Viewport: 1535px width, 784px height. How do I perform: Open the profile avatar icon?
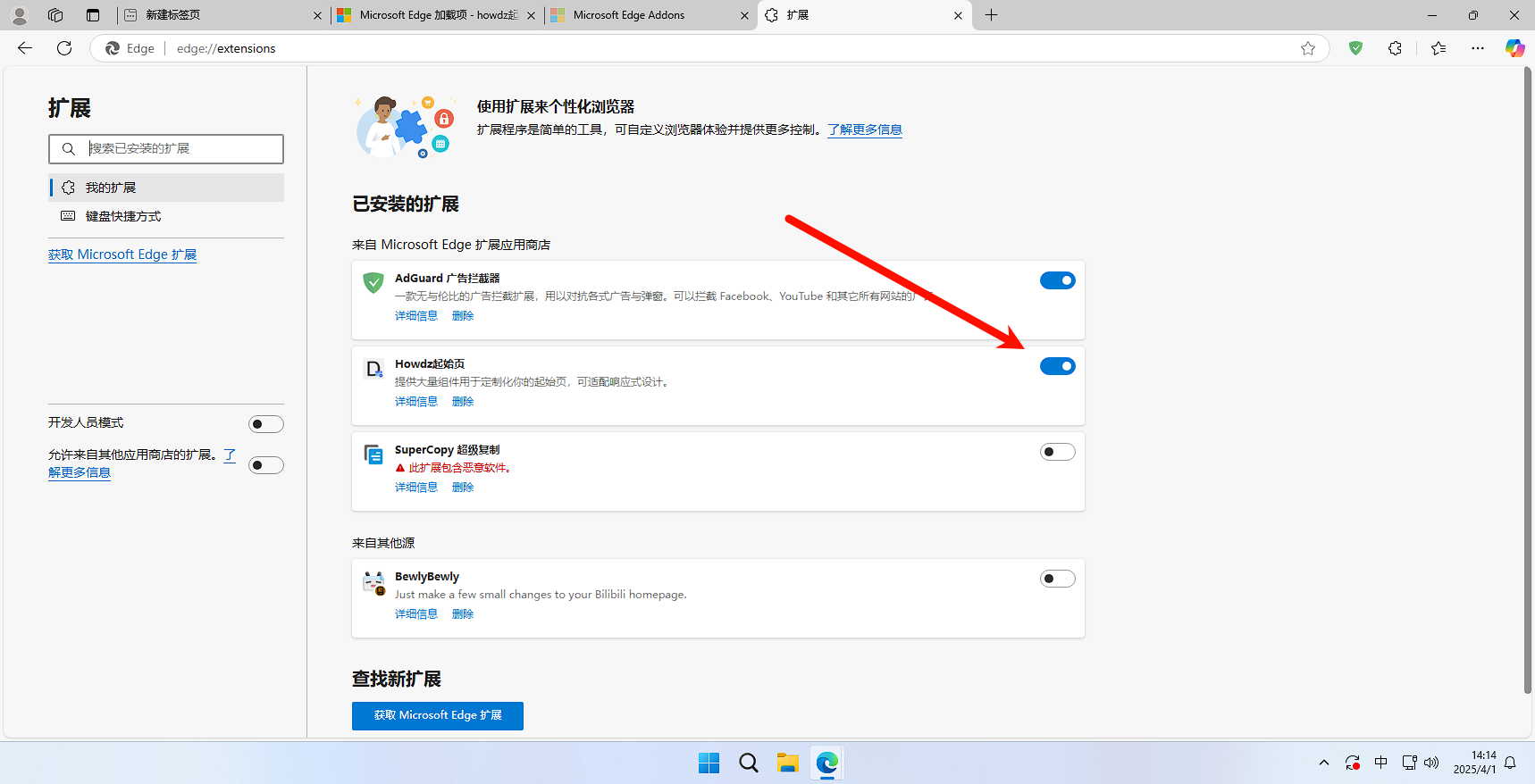(x=19, y=15)
